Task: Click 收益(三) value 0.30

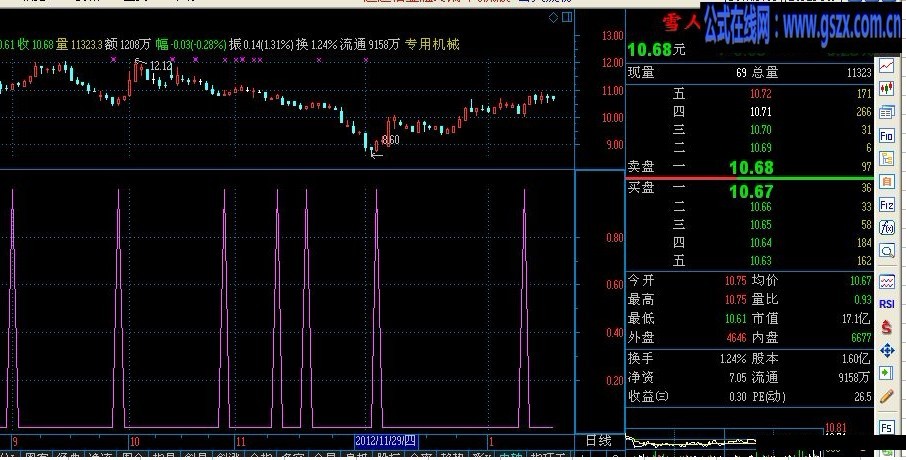Action: (738, 397)
